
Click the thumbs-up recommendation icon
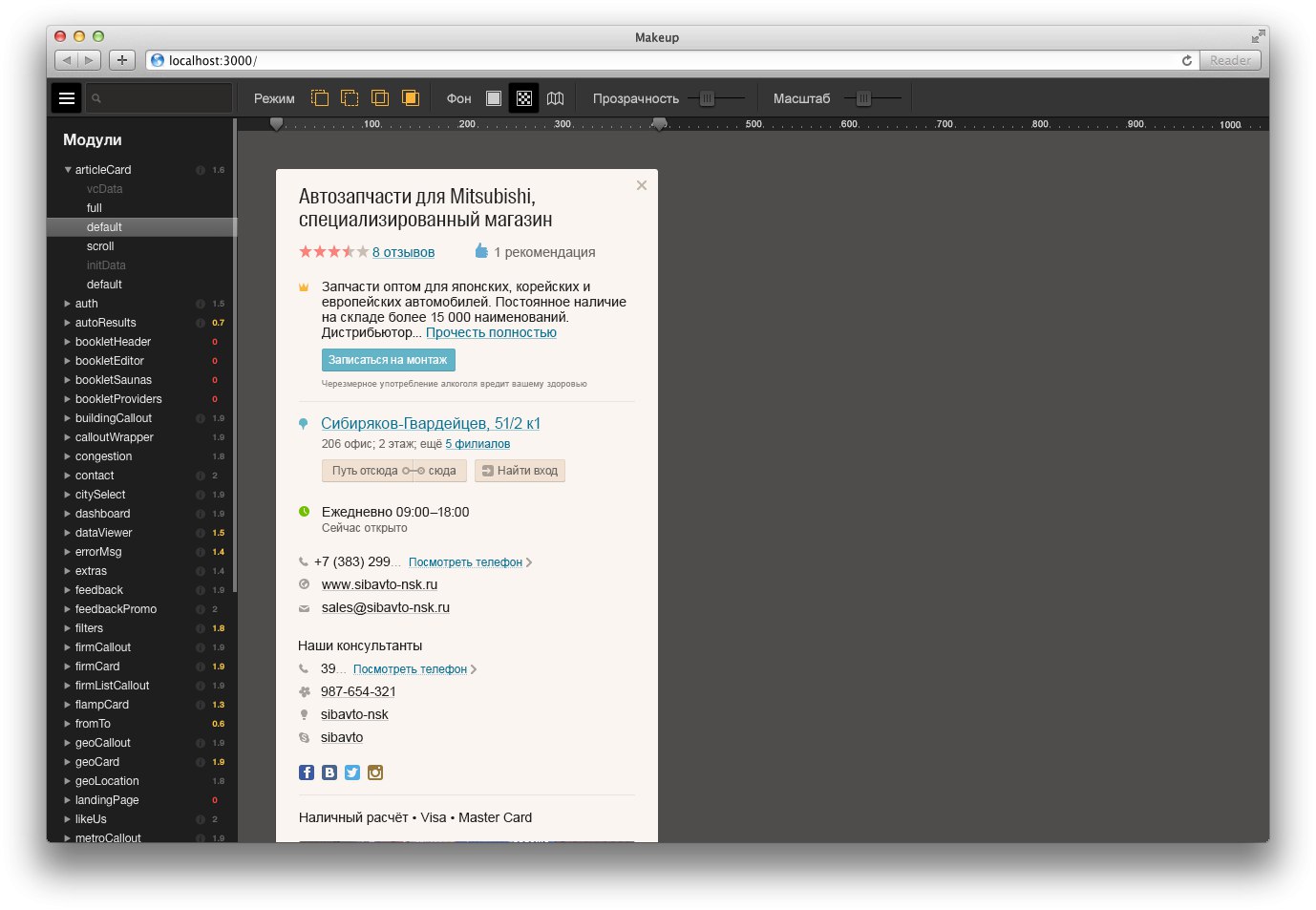[x=481, y=251]
